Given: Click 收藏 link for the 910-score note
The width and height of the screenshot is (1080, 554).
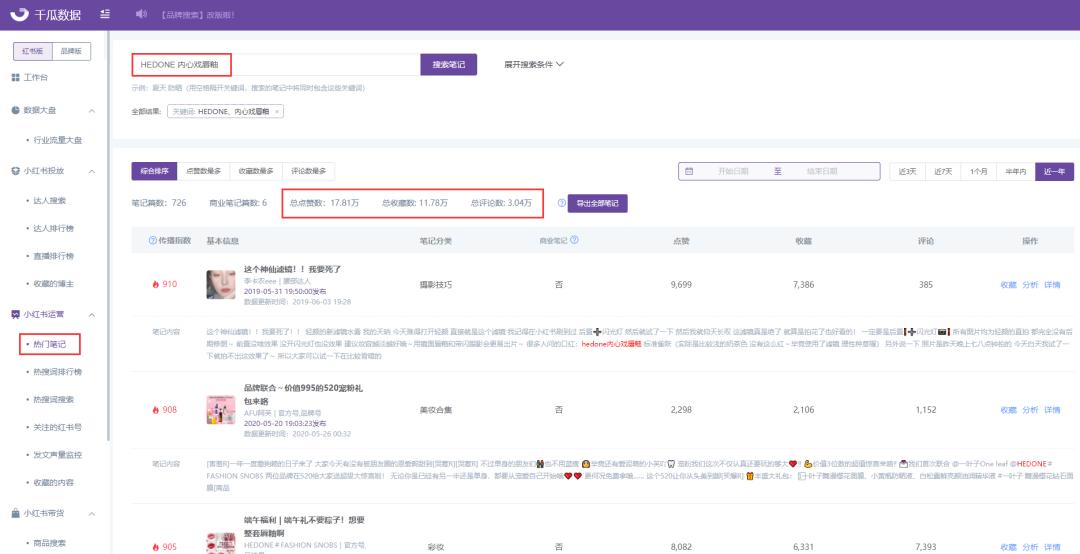Looking at the screenshot, I should click(1008, 285).
